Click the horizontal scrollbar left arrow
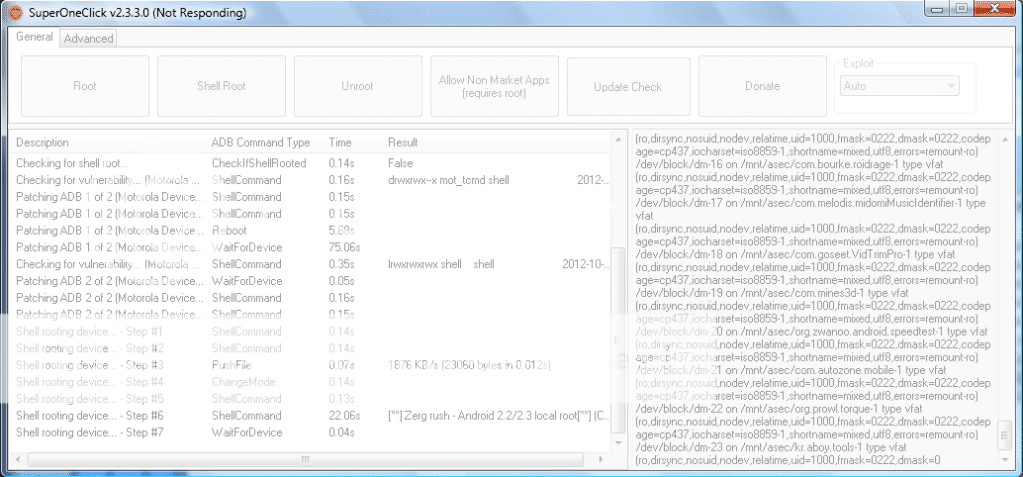The image size is (1023, 477). [x=18, y=459]
